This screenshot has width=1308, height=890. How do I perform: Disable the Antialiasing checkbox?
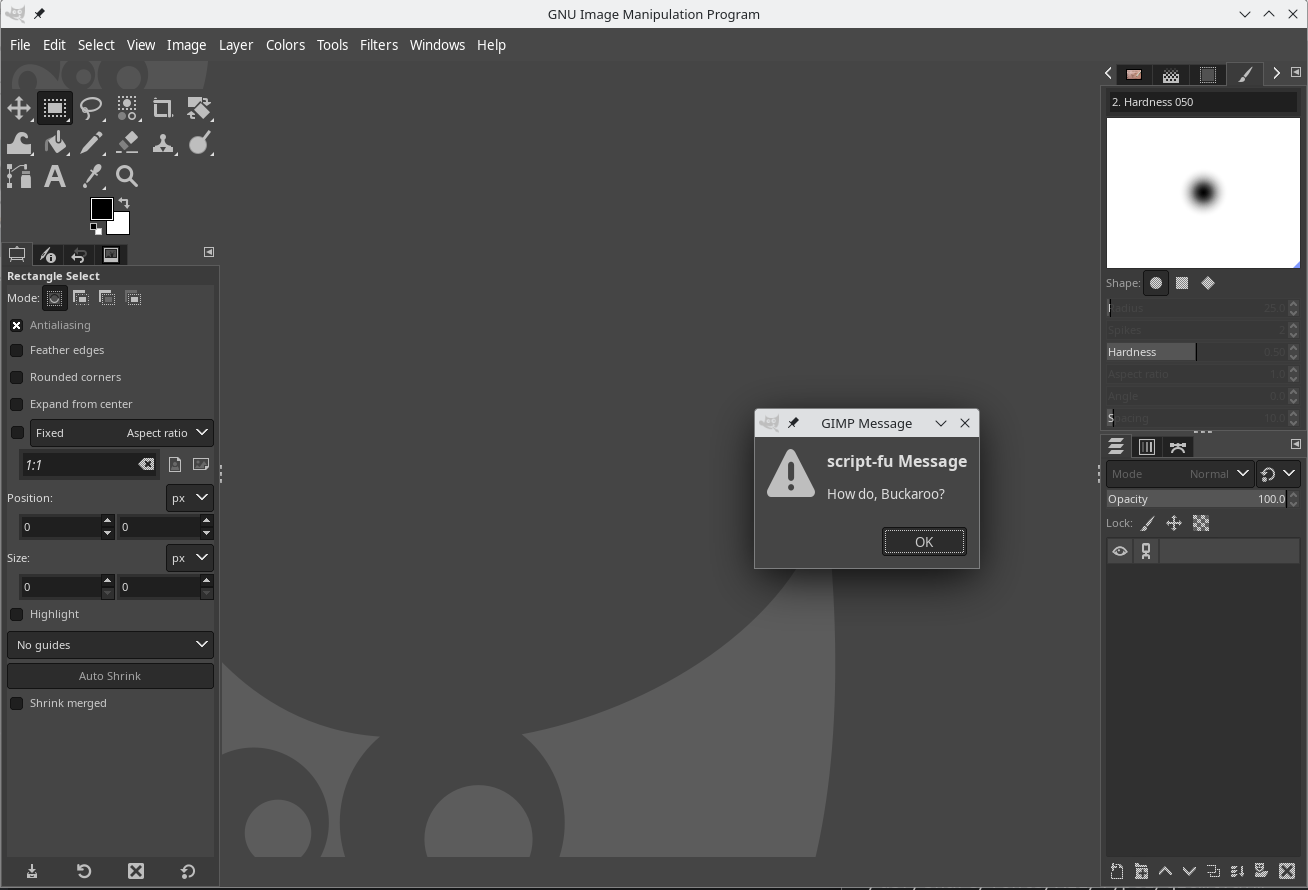17,325
